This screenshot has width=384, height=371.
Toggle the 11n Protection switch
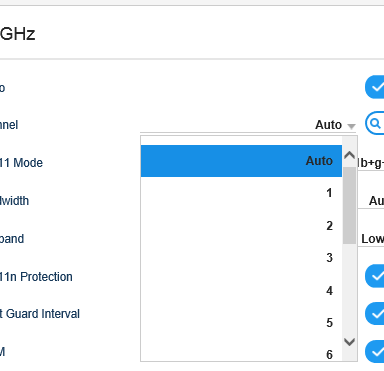coord(375,276)
